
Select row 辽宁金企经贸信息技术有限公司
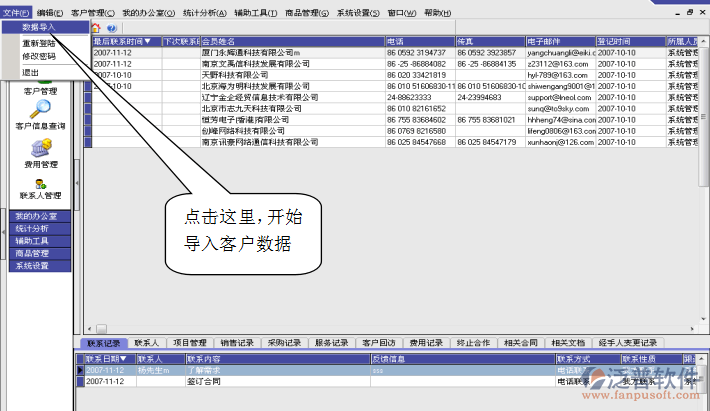(x=392, y=97)
